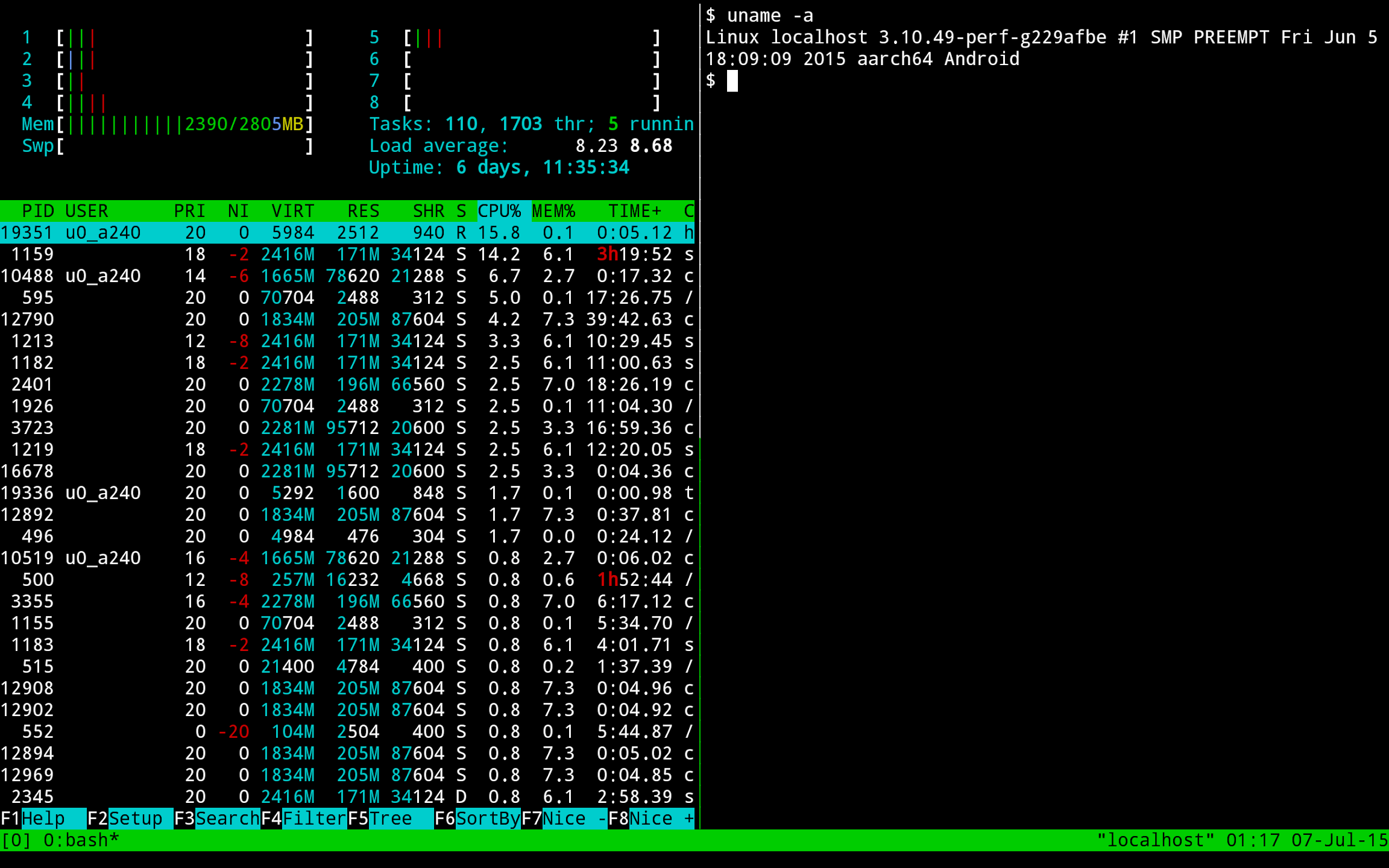Open htop Help via F1 label
This screenshot has height=868, width=1389.
pyautogui.click(x=42, y=818)
